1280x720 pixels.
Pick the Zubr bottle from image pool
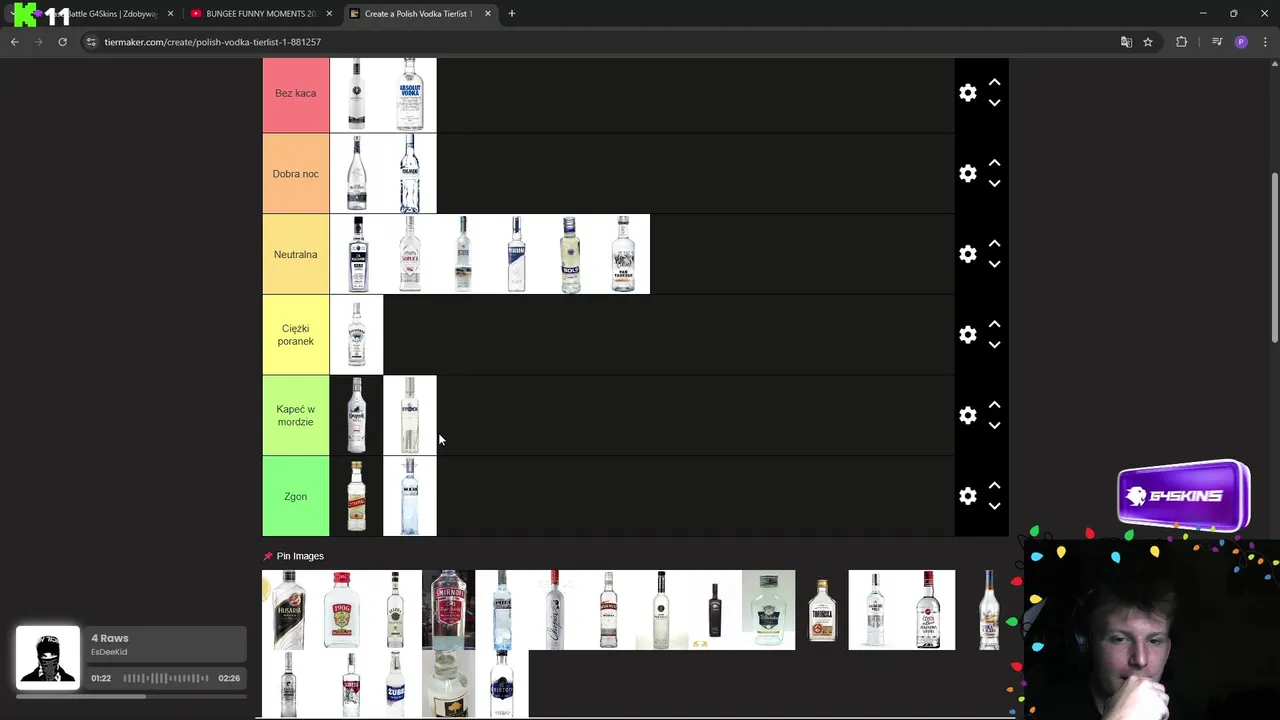[x=395, y=684]
